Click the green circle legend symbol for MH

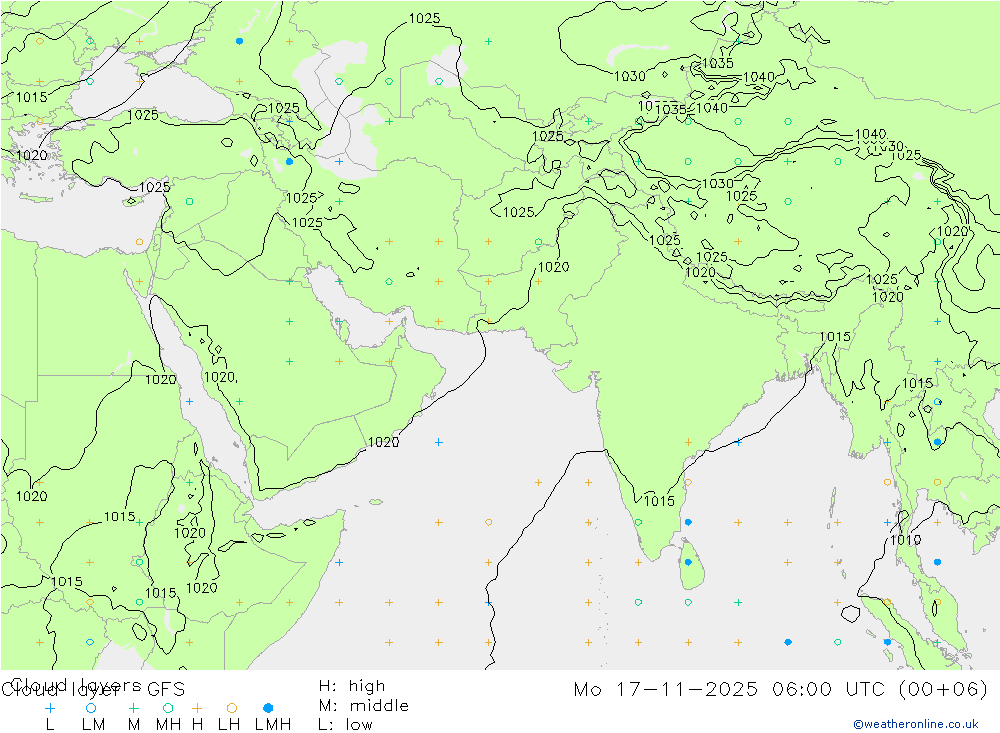(x=168, y=708)
